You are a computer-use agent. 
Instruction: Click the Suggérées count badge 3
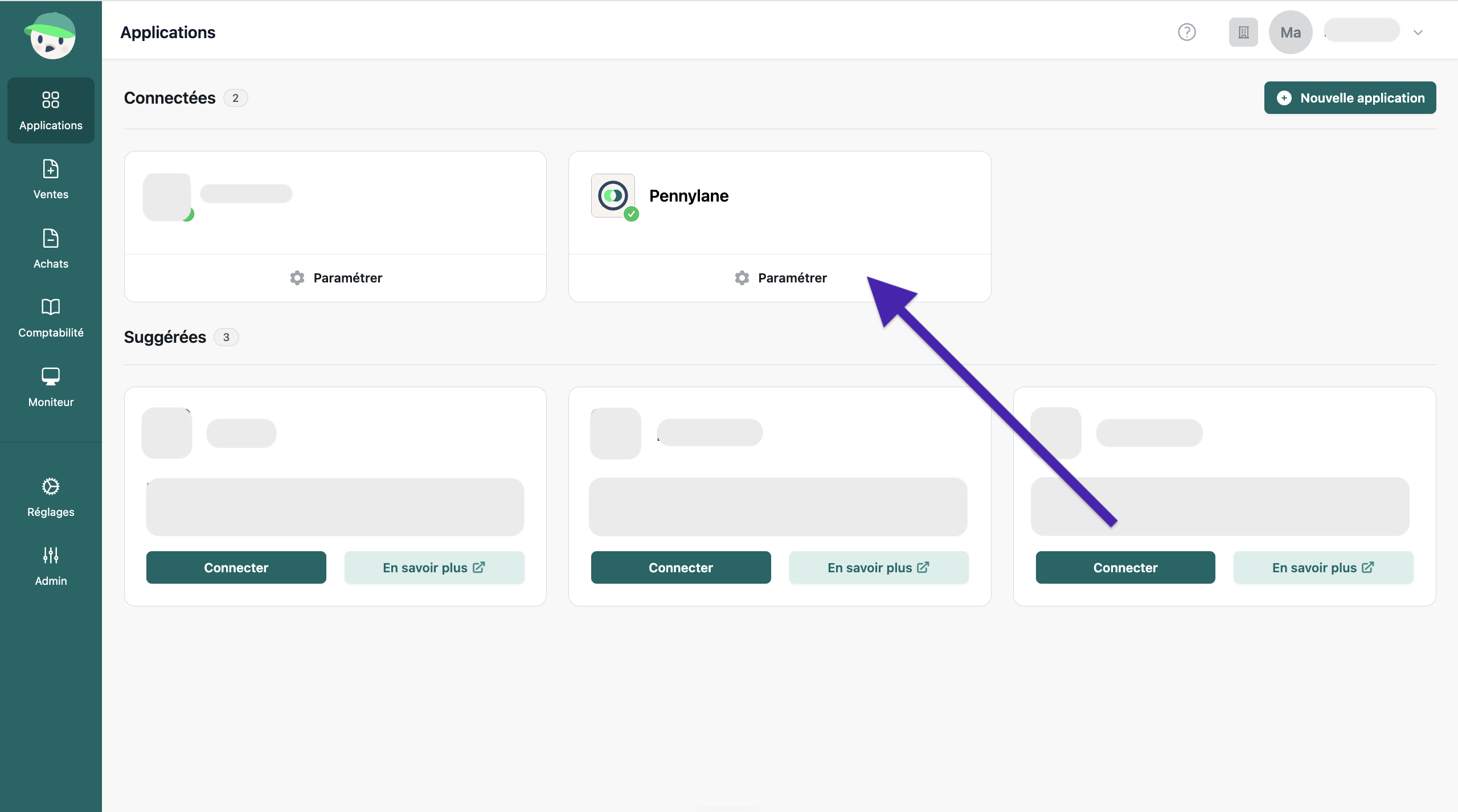pos(226,337)
